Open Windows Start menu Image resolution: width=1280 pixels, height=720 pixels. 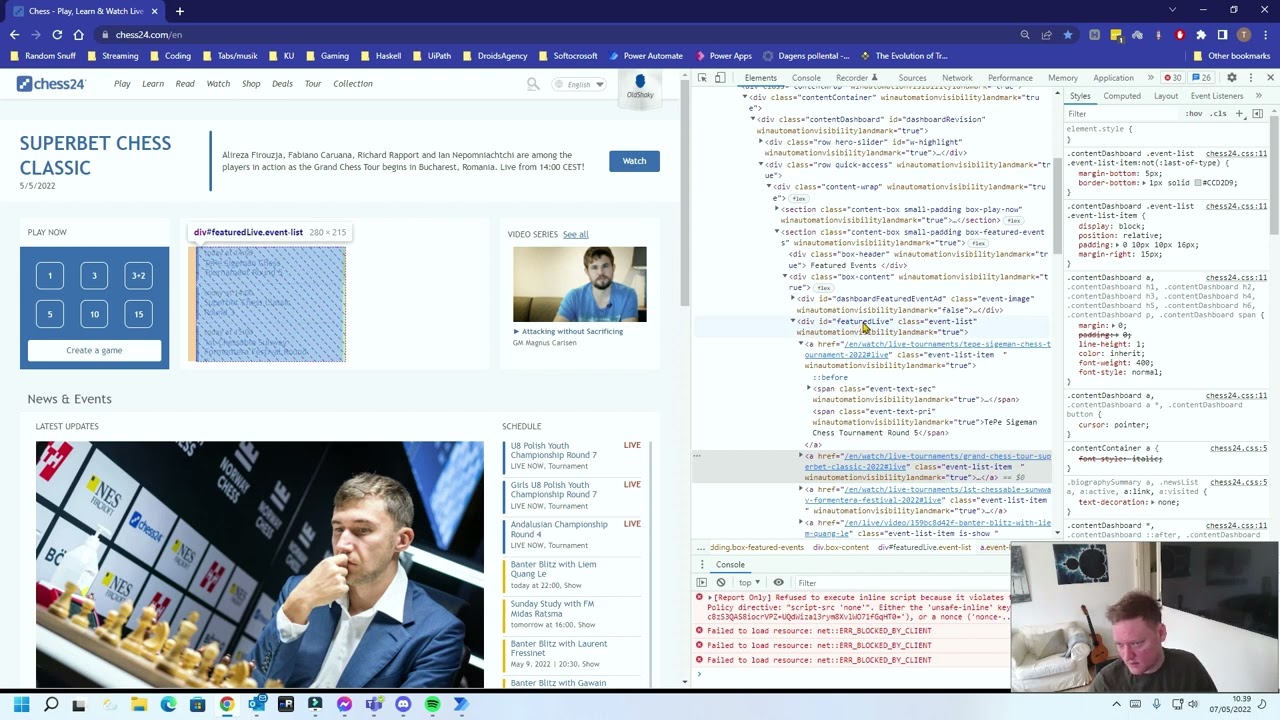point(22,704)
